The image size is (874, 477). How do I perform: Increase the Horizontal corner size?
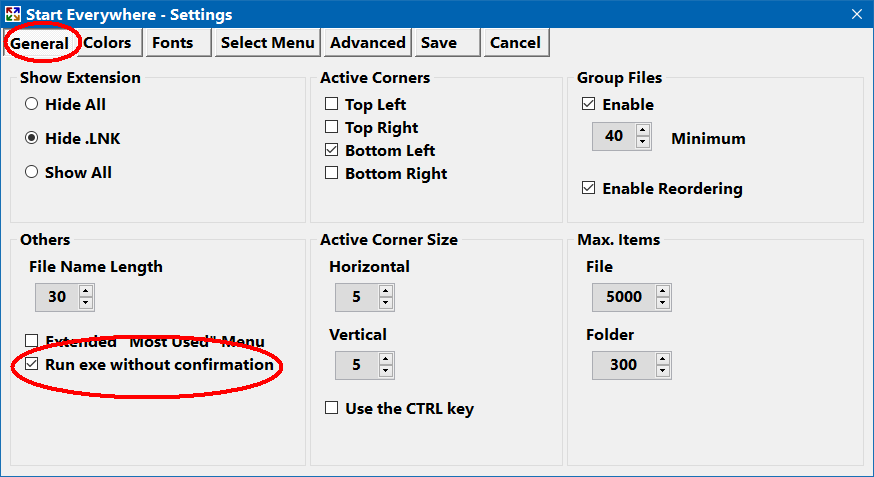click(386, 291)
